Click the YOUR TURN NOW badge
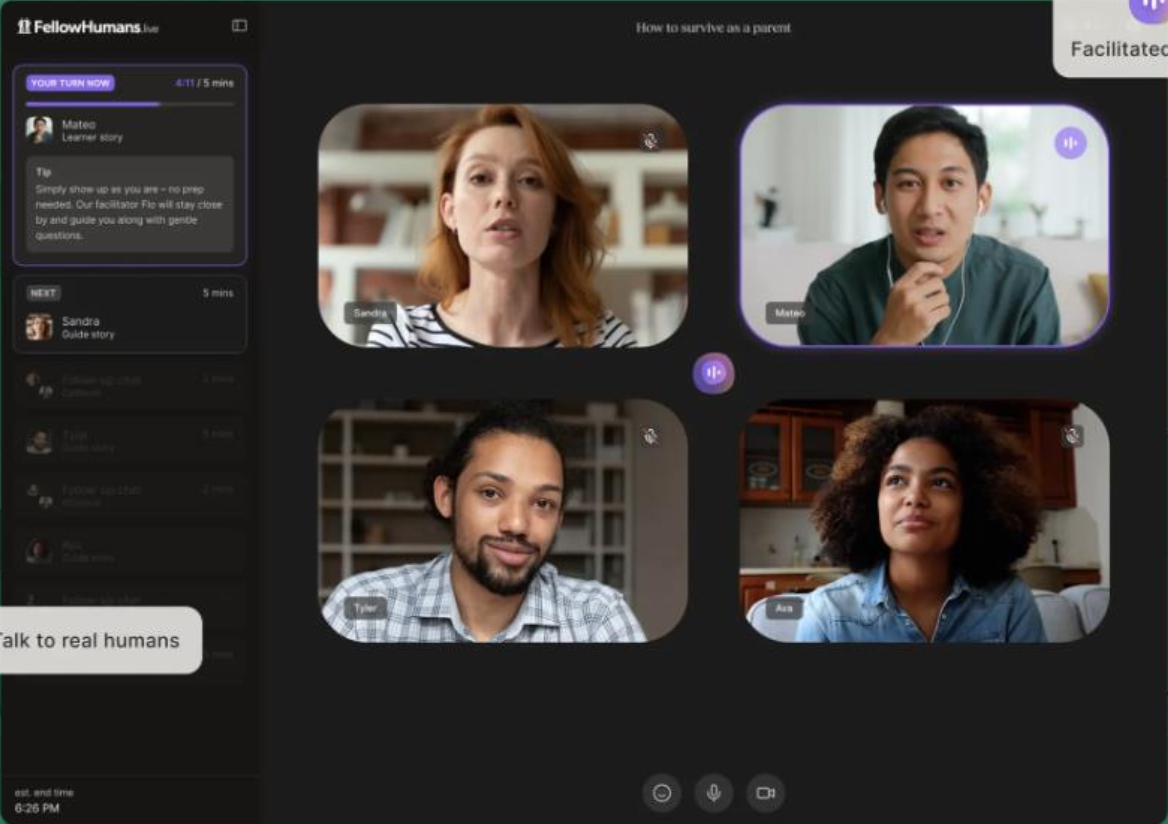Screen dimensions: 1168x824 (70, 83)
